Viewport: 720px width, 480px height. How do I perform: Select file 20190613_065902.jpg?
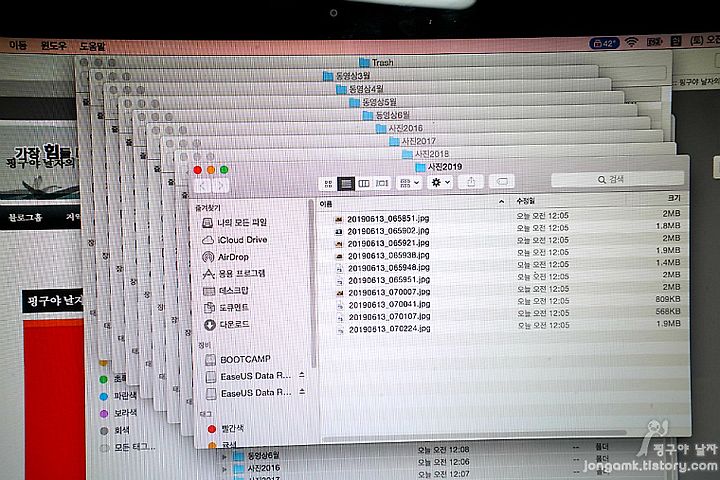tap(388, 231)
